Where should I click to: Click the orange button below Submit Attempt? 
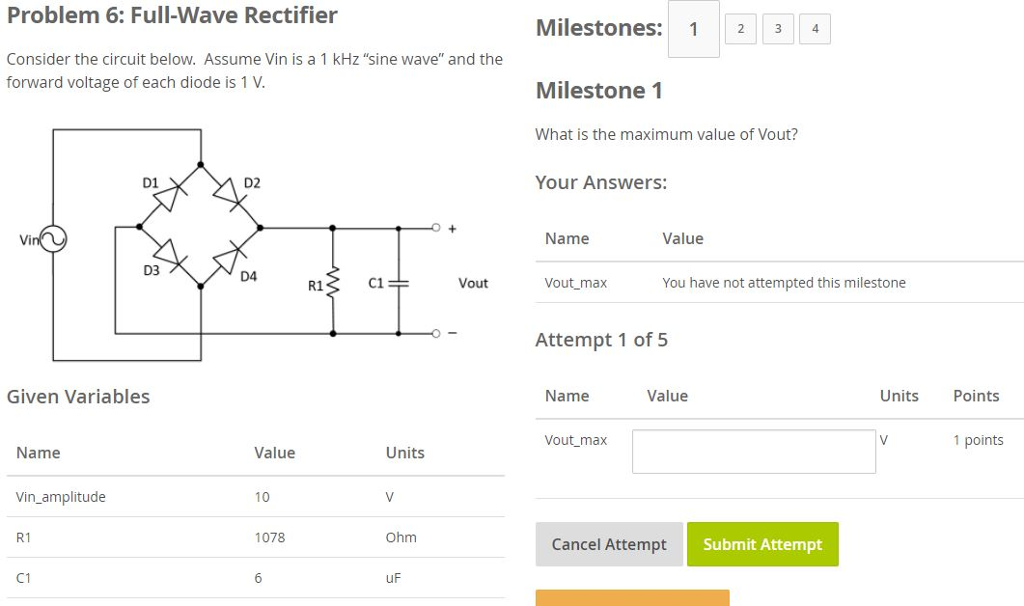pos(632,598)
